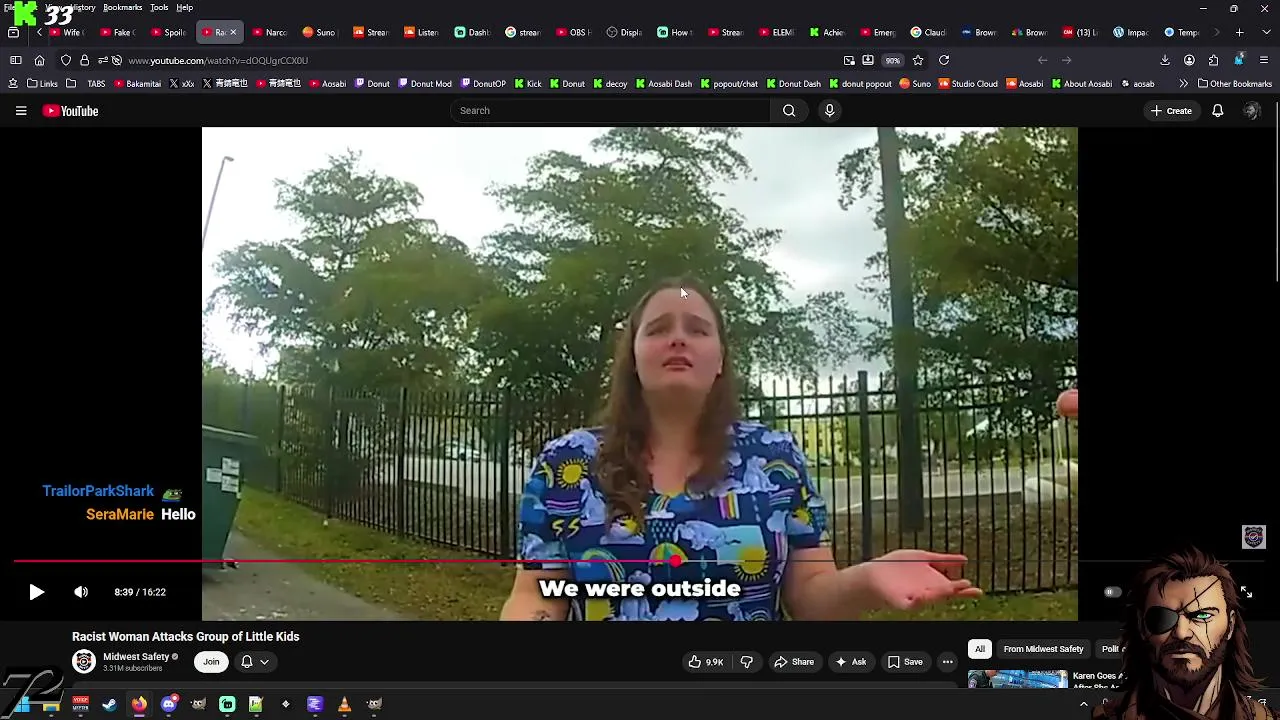Viewport: 1280px width, 720px height.
Task: Open YouTube notifications bell
Action: [x=1218, y=111]
